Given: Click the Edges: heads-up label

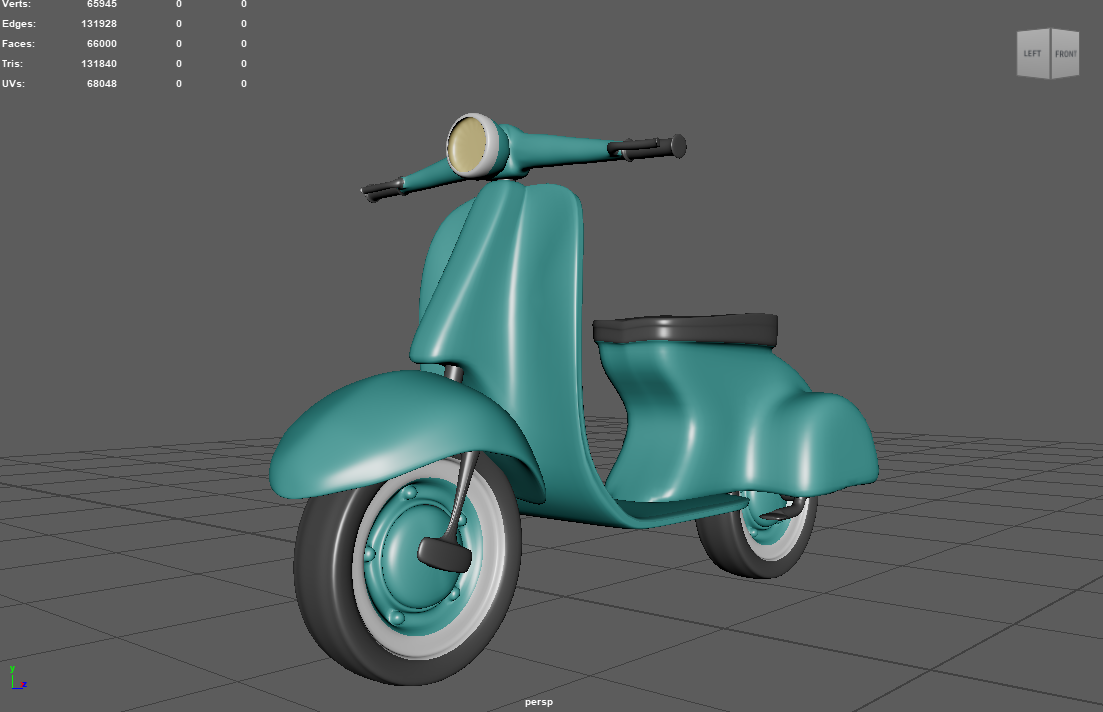Looking at the screenshot, I should (x=18, y=24).
